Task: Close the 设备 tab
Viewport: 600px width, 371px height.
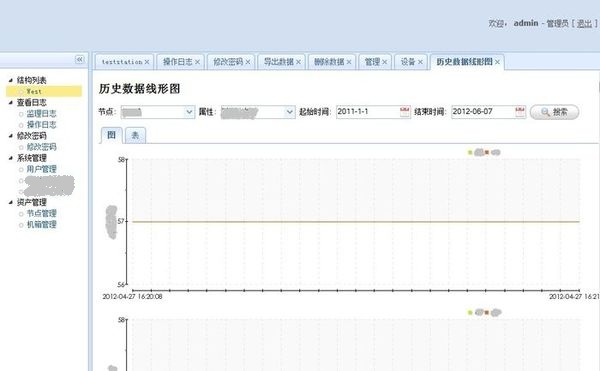Action: [420, 62]
